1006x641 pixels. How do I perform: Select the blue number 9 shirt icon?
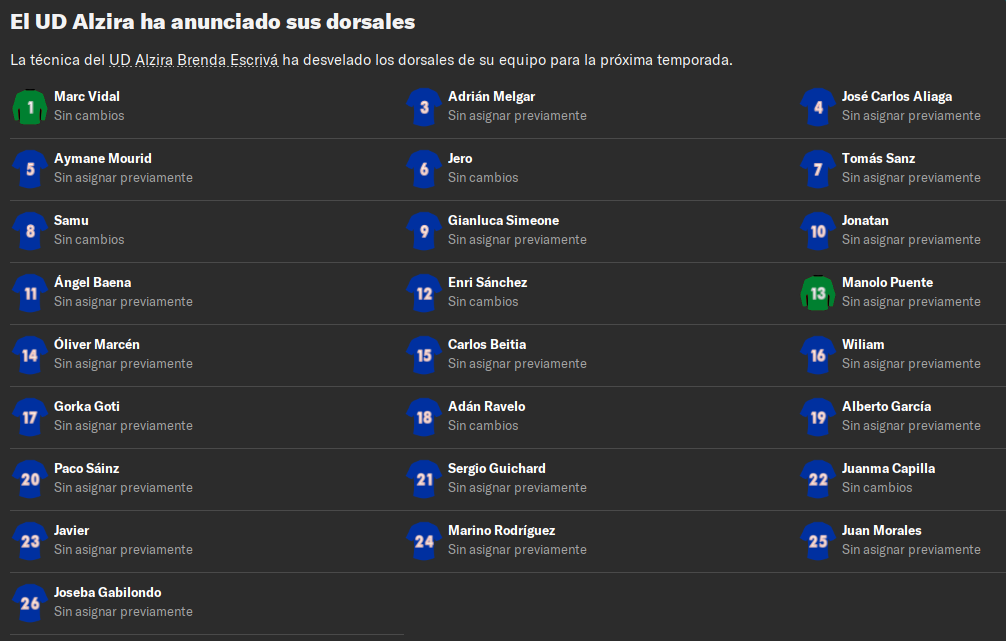click(x=424, y=230)
